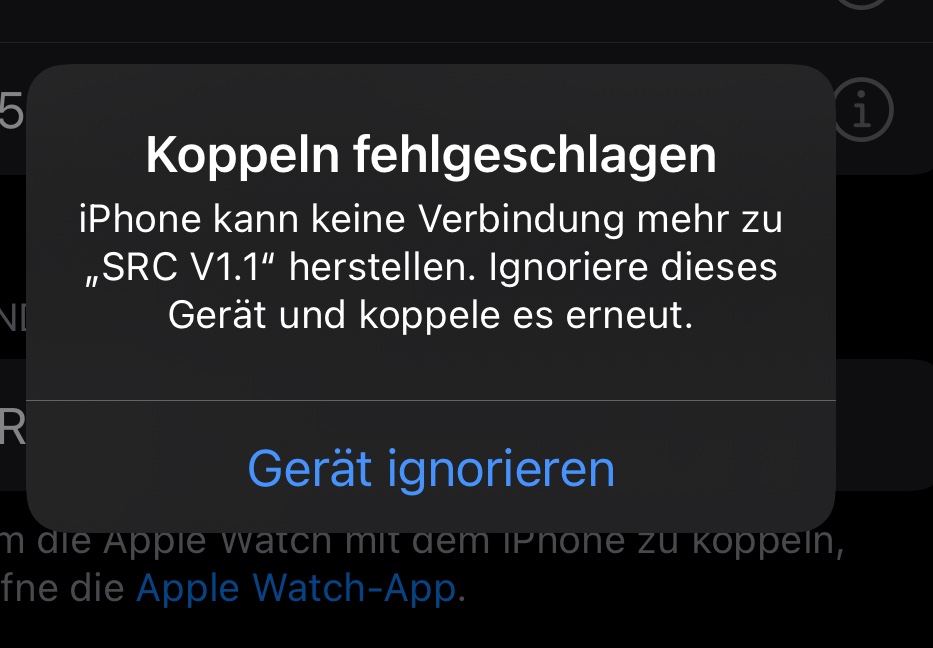The height and width of the screenshot is (648, 933).
Task: Click the dimmed "fne die" footer text
Action: 62,588
